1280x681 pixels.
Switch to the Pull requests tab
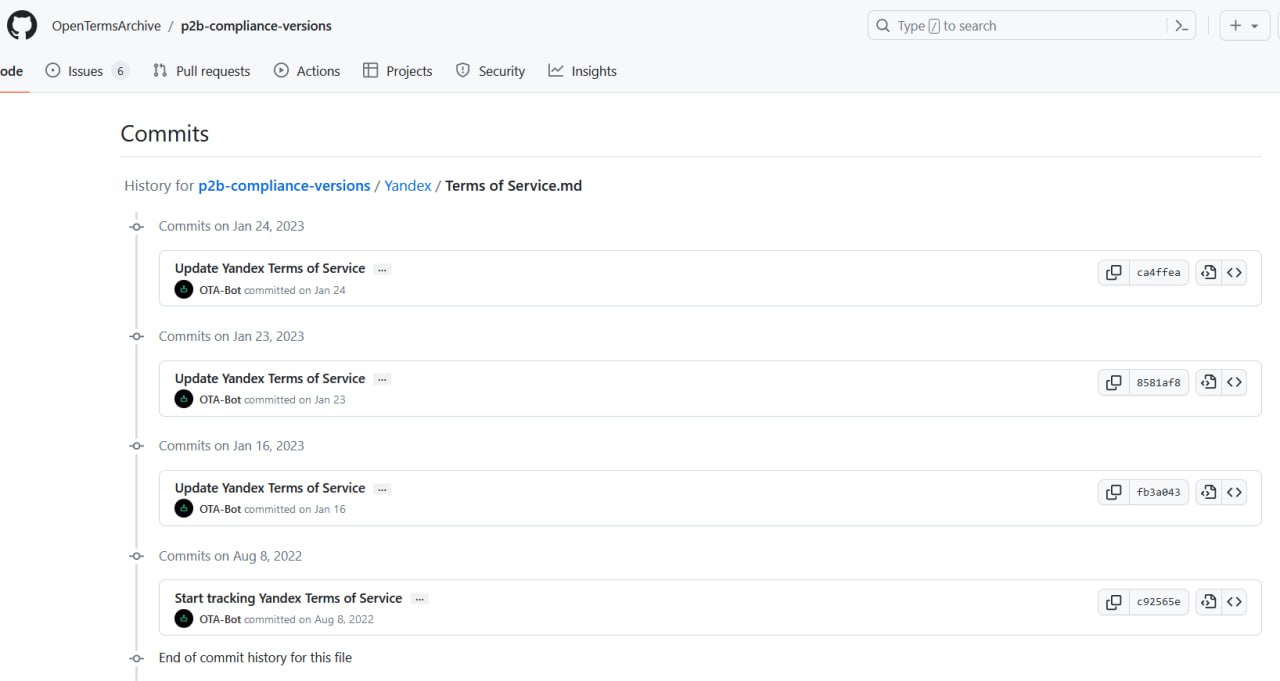pyautogui.click(x=201, y=71)
